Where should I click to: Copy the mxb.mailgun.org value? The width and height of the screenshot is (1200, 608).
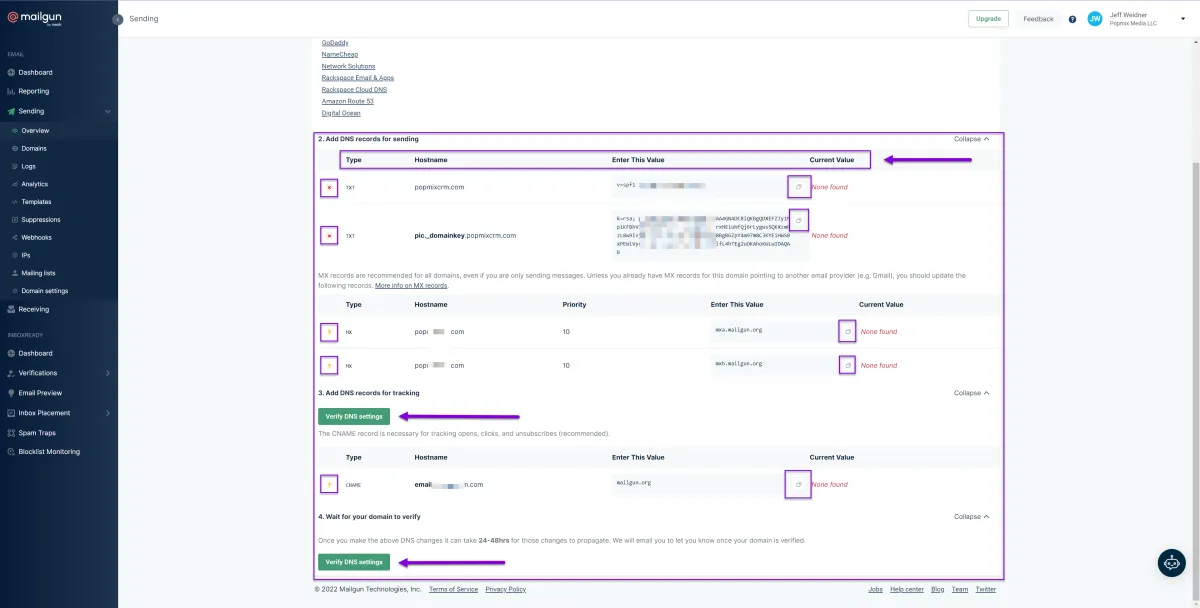847,365
